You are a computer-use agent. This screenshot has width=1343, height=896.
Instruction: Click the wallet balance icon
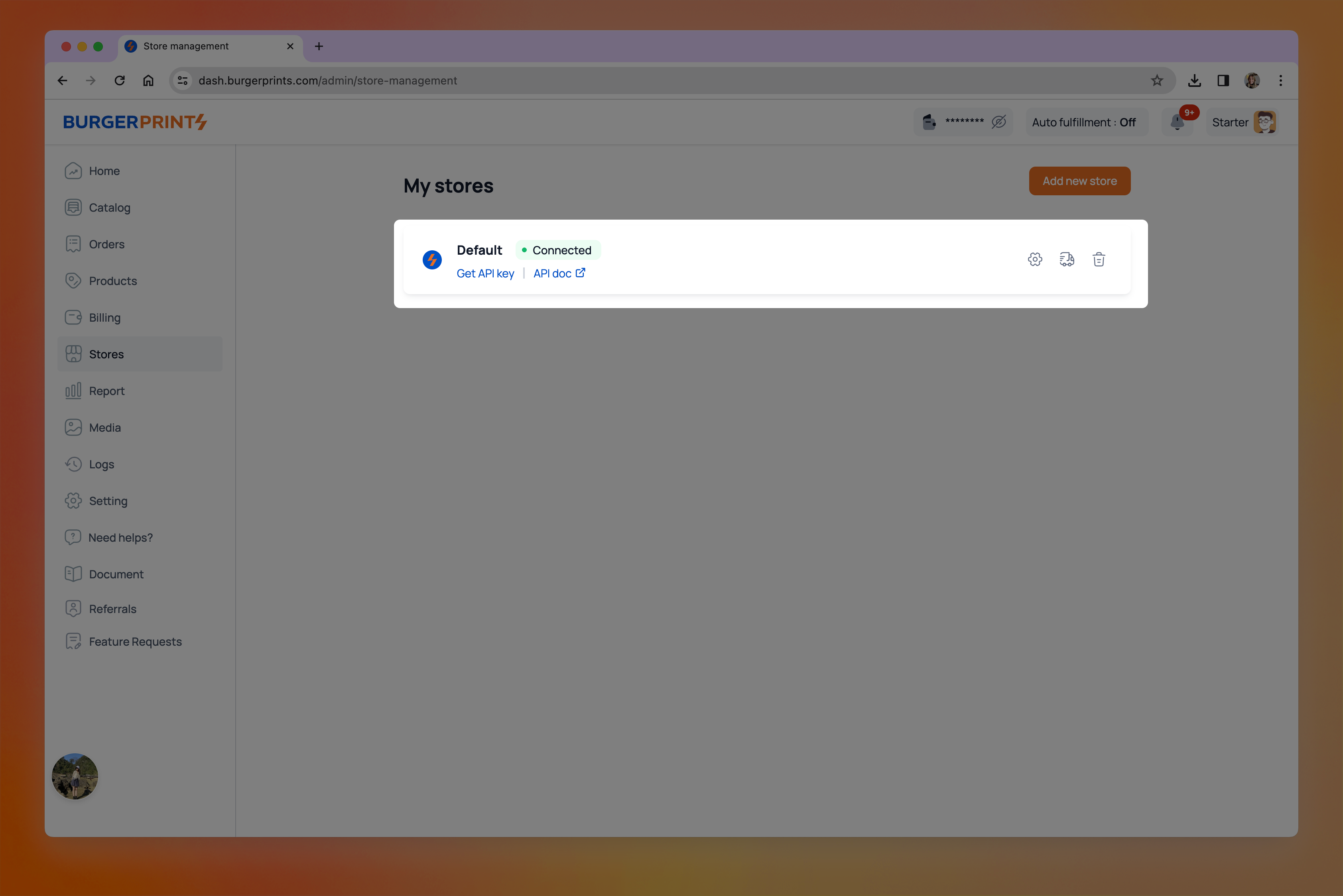(x=929, y=122)
